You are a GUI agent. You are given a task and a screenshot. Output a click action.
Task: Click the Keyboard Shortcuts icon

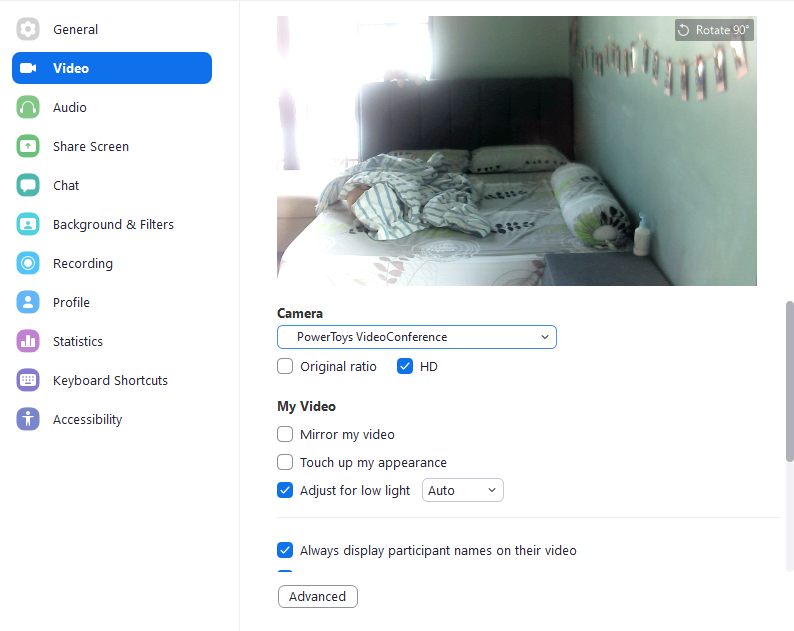[28, 380]
